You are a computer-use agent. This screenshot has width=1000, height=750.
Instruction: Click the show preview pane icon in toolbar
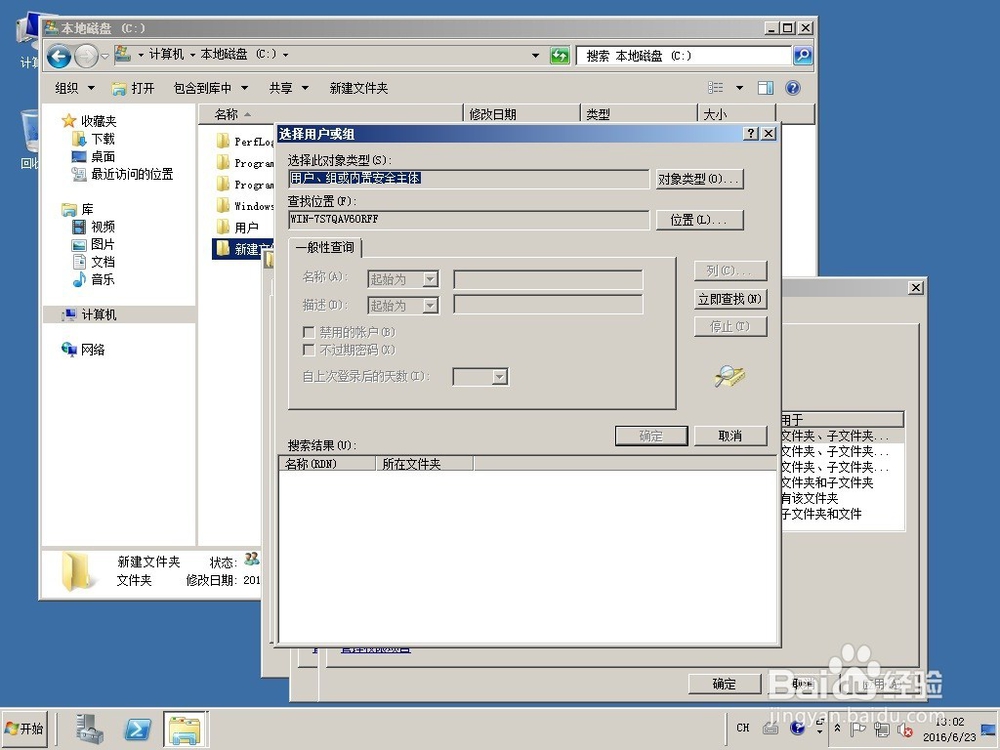pyautogui.click(x=765, y=88)
